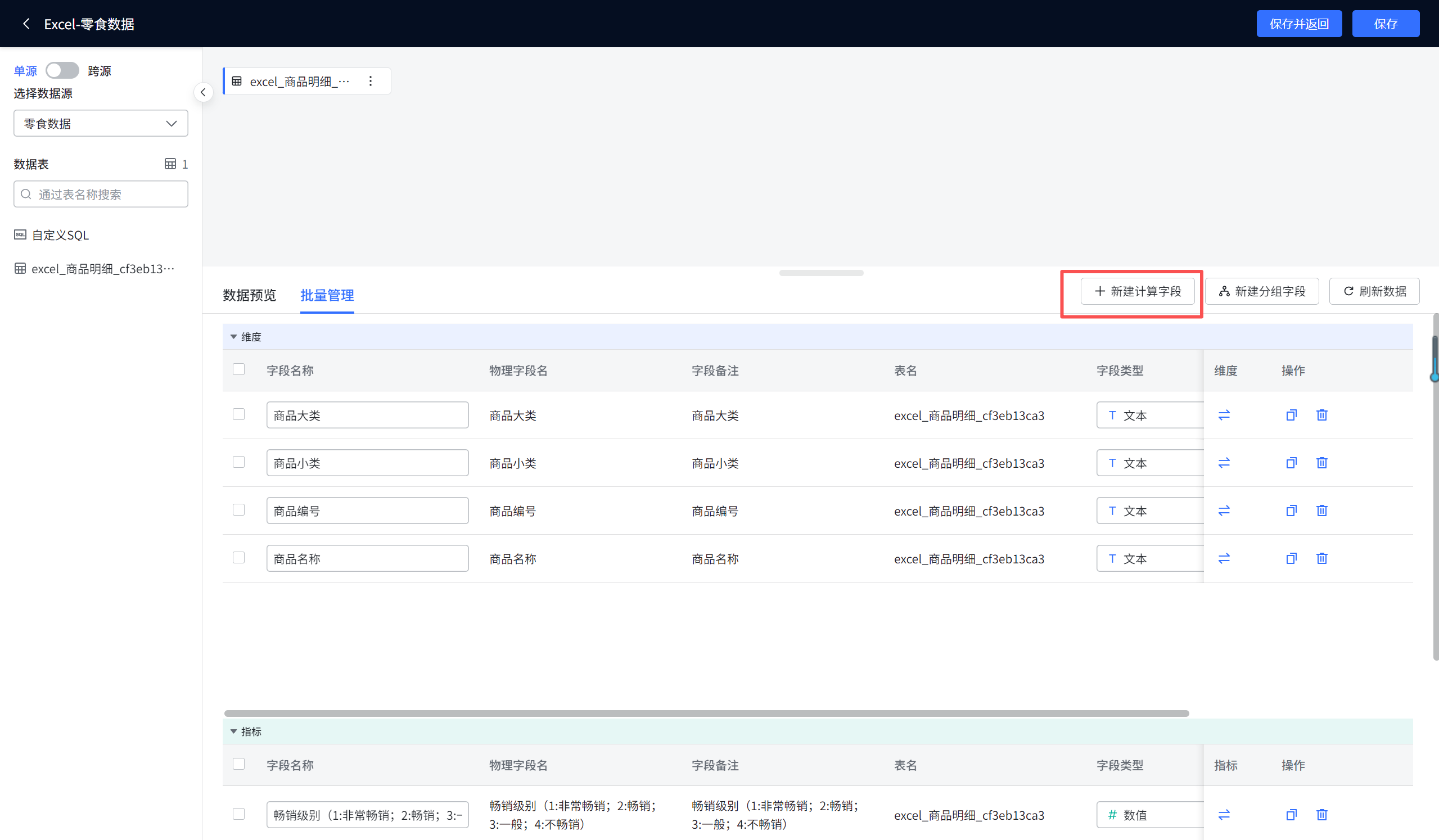The width and height of the screenshot is (1439, 840).
Task: Collapse the left sidebar with chevron button
Action: tap(204, 92)
